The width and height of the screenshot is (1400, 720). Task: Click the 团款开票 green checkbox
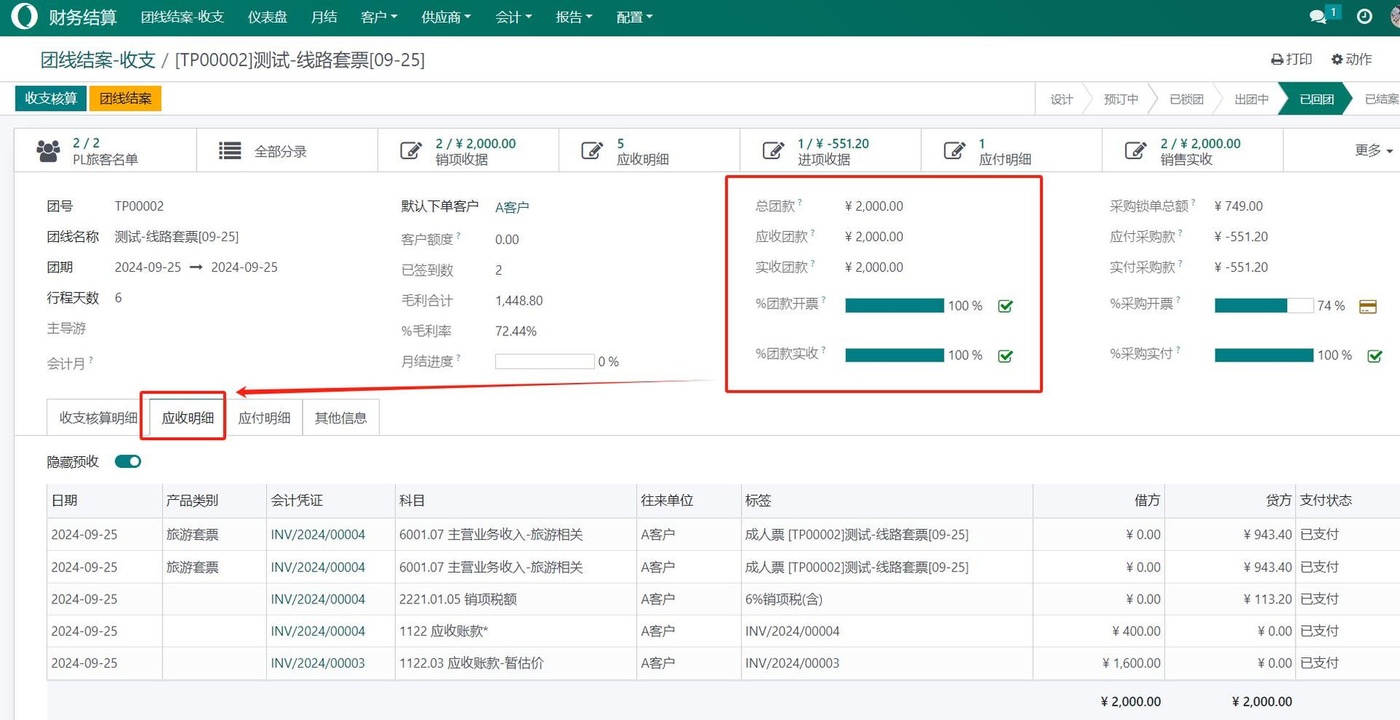[1005, 306]
